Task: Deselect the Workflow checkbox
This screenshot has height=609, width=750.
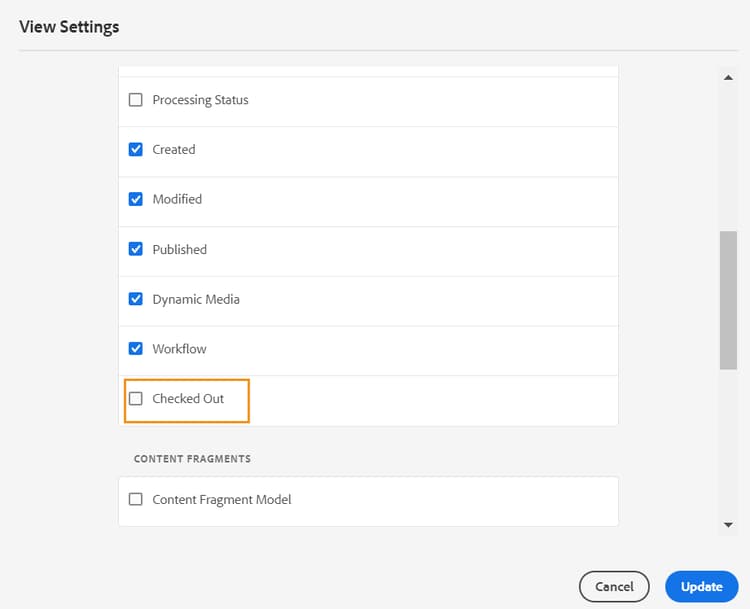Action: point(136,349)
